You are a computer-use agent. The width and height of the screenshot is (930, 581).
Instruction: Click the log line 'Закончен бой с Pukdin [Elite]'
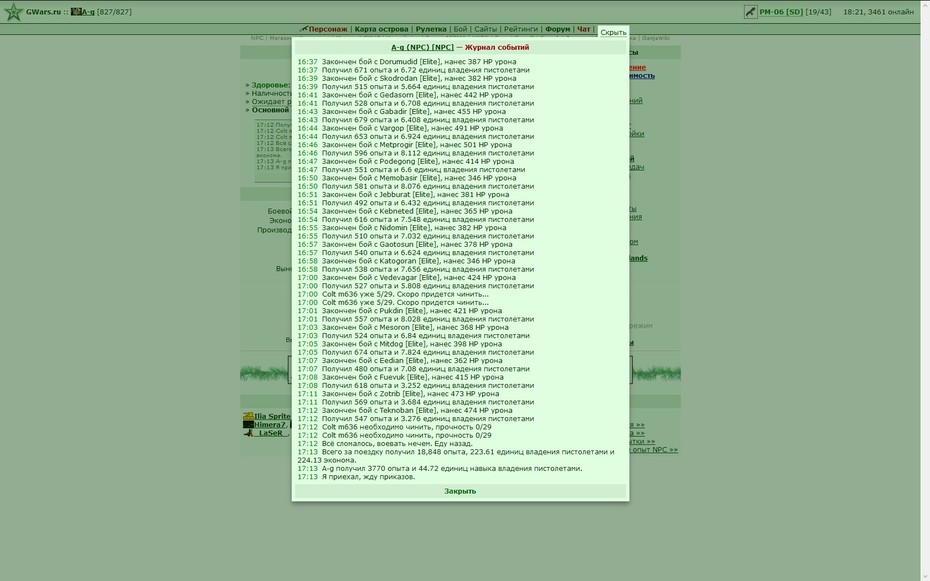[400, 311]
